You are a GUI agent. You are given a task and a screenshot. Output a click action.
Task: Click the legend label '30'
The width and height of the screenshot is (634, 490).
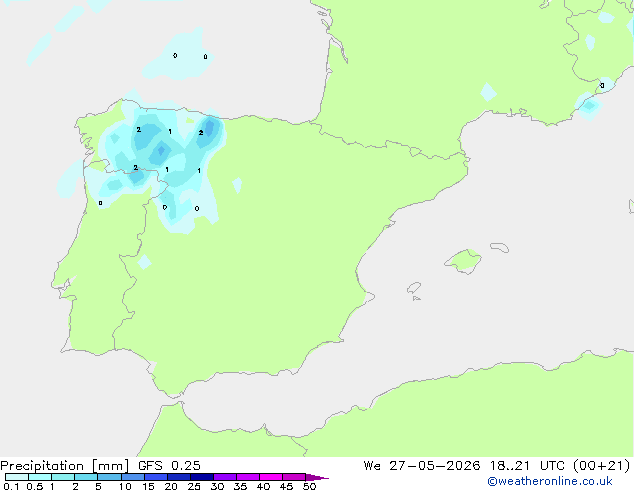[217, 486]
